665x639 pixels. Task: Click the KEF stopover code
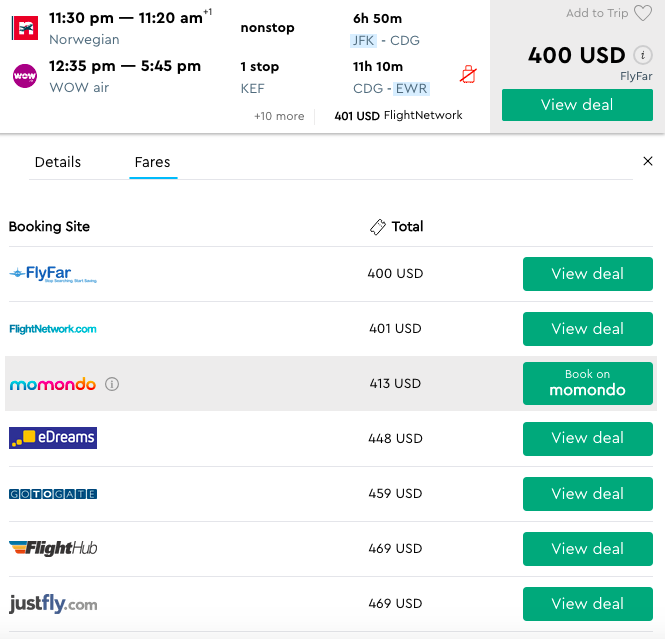252,89
